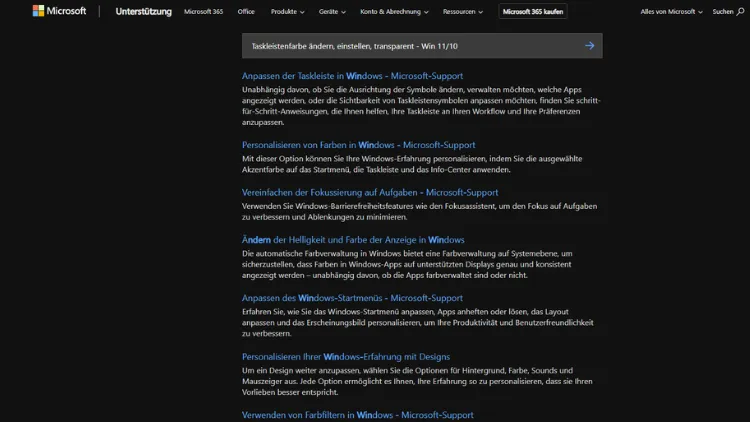Click description starting 'Verwenden Sie Windows-Barrierefreiheitsfeatures'
Image resolution: width=750 pixels, height=422 pixels.
419,211
